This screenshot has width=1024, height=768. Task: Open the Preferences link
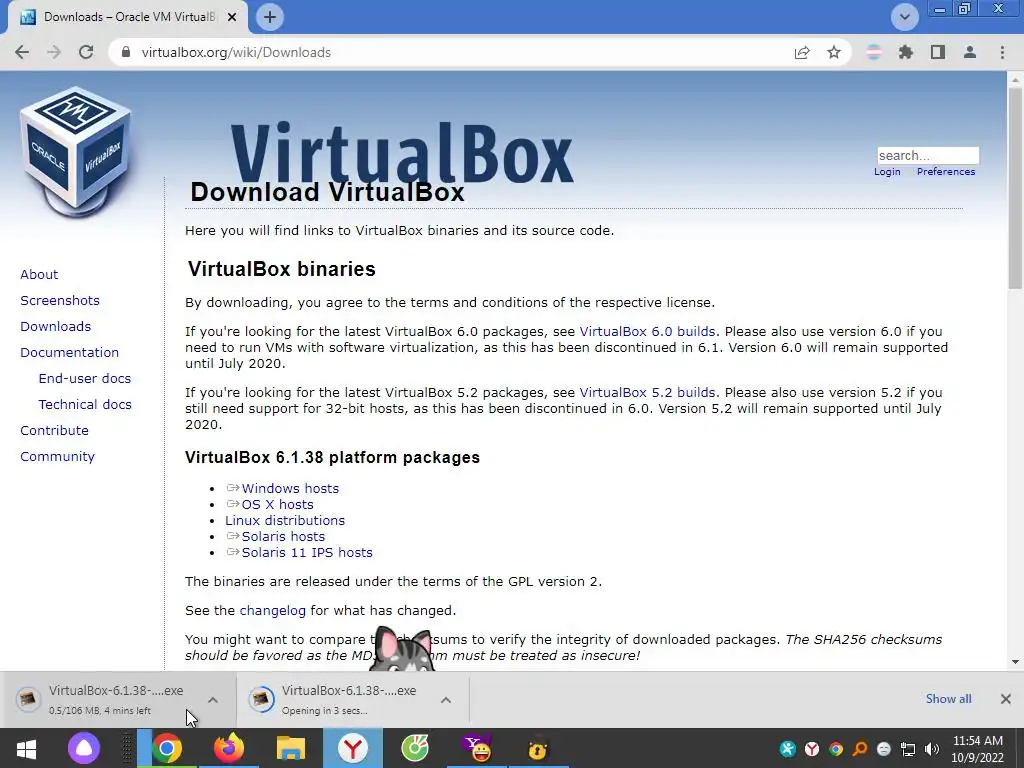point(946,172)
